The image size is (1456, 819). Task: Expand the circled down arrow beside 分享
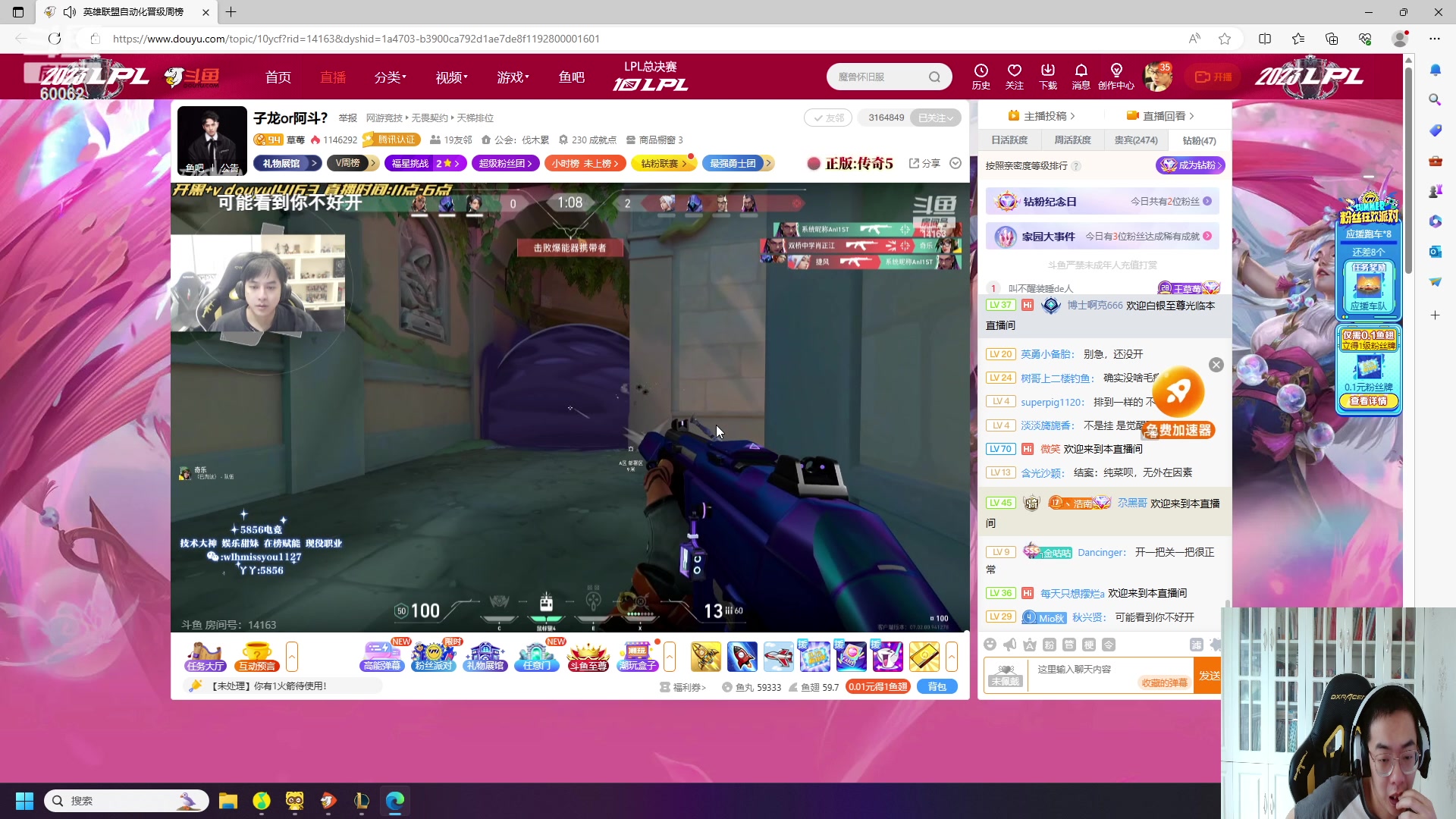coord(955,163)
